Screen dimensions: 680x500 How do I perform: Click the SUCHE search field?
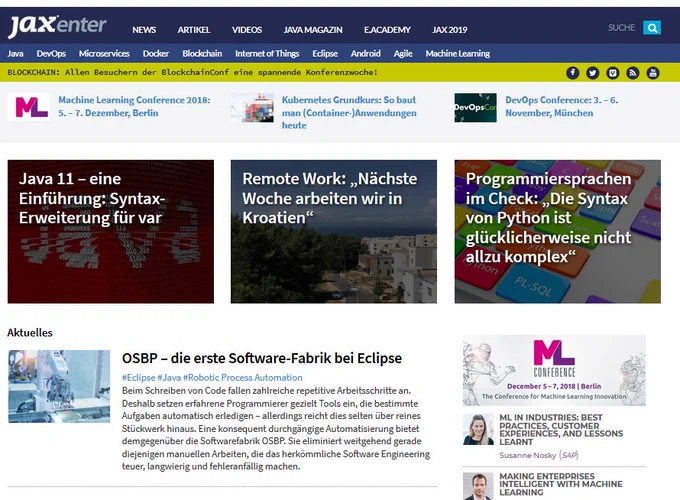[x=621, y=28]
